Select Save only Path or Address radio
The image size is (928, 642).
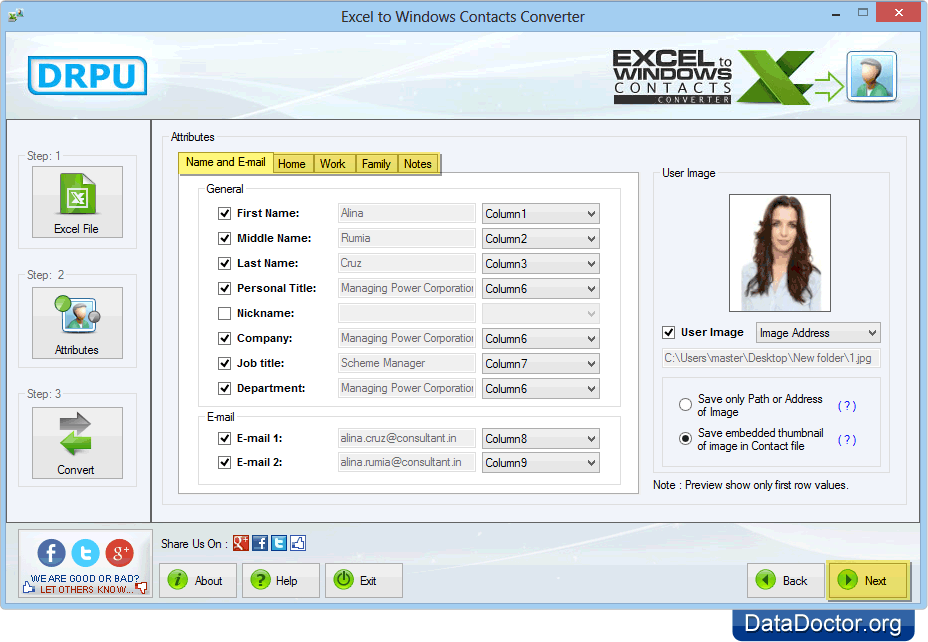685,405
